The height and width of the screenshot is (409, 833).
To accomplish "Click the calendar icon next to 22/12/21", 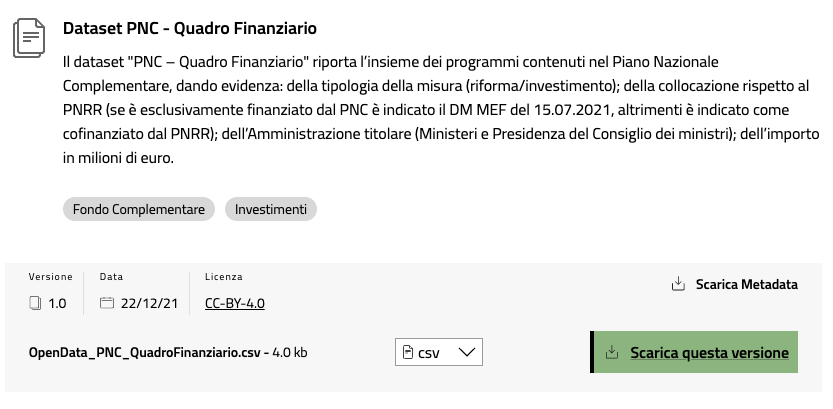I will coord(107,303).
